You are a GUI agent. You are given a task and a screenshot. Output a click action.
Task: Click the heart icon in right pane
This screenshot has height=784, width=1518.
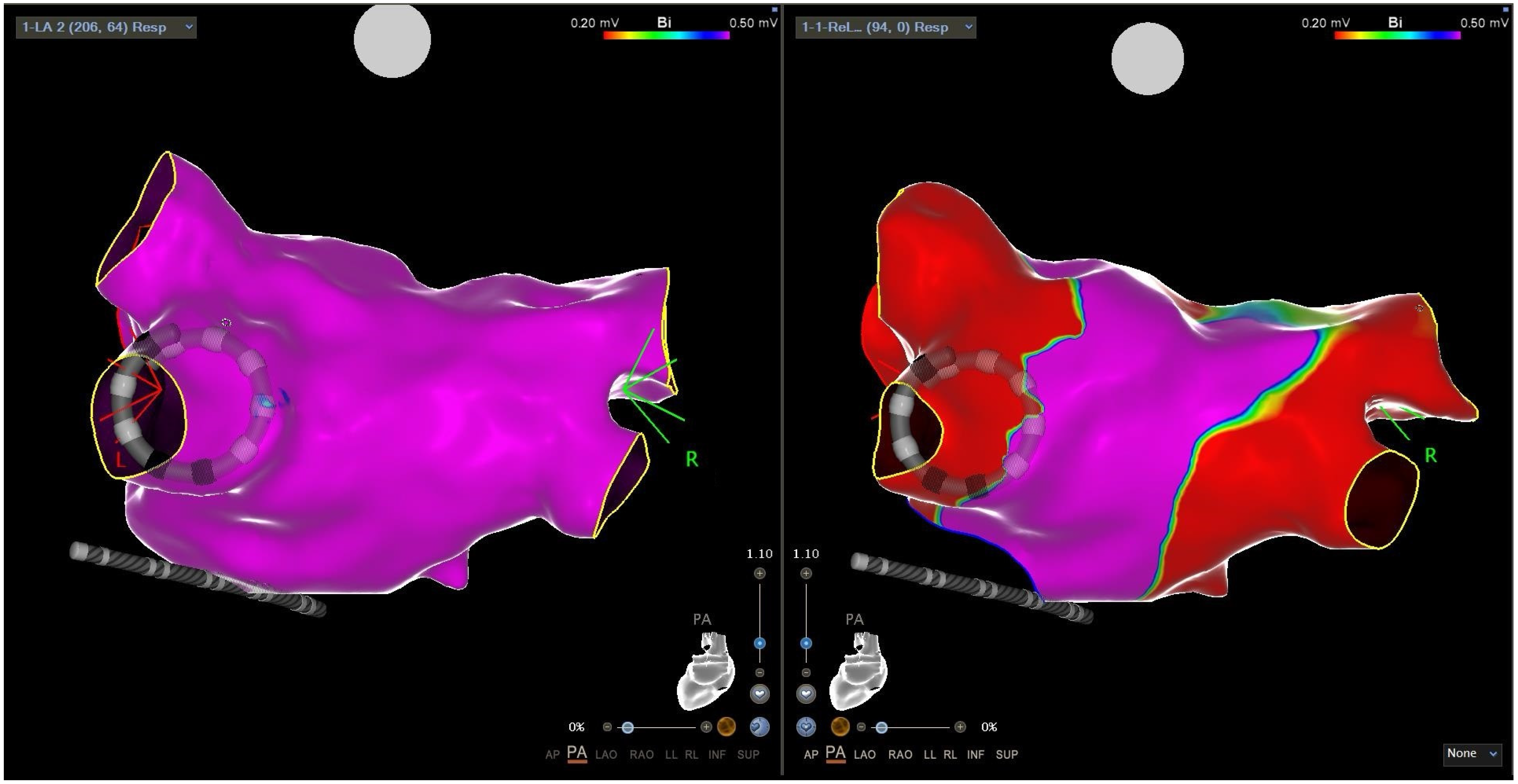click(x=806, y=694)
